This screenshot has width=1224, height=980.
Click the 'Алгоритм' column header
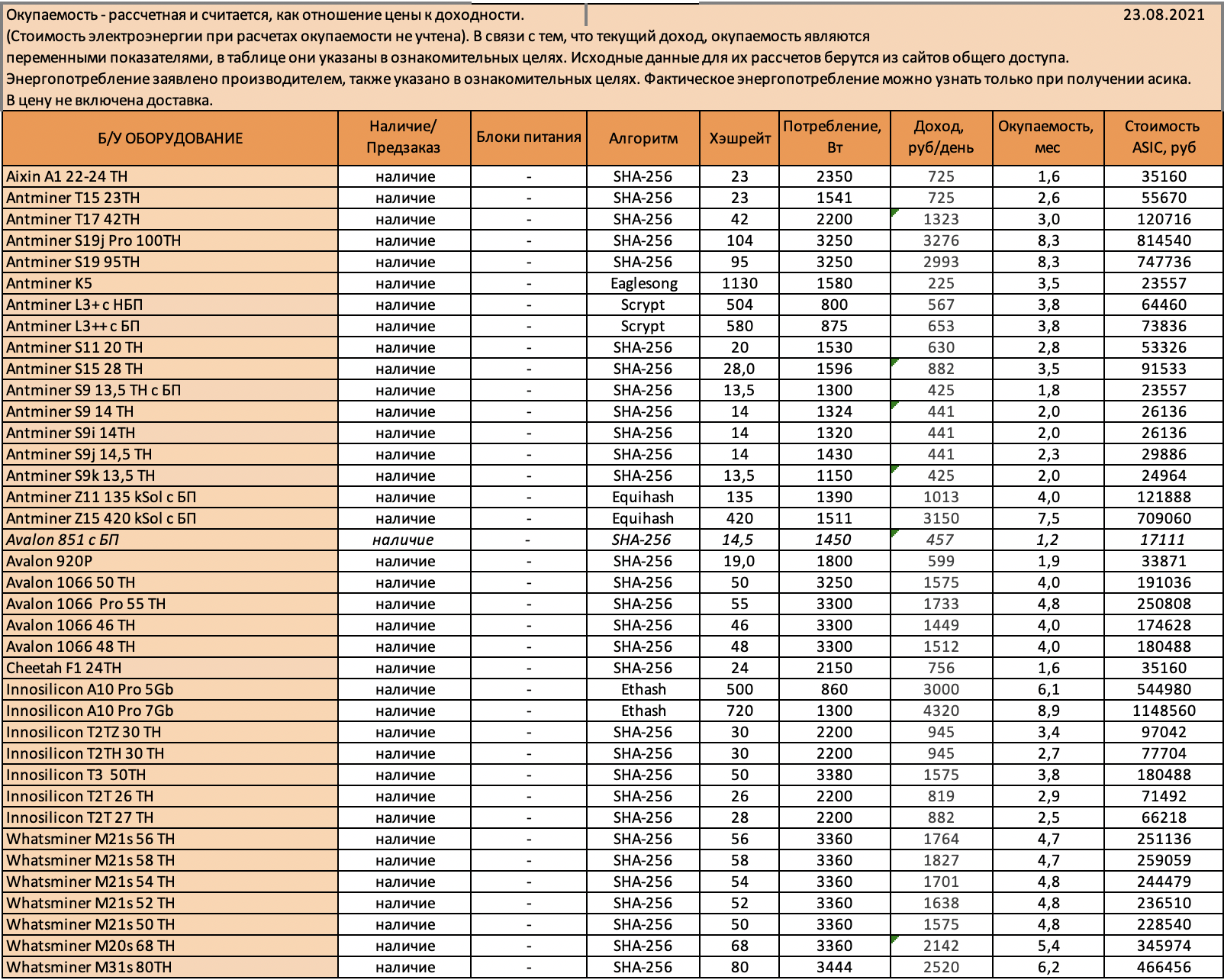pos(643,138)
